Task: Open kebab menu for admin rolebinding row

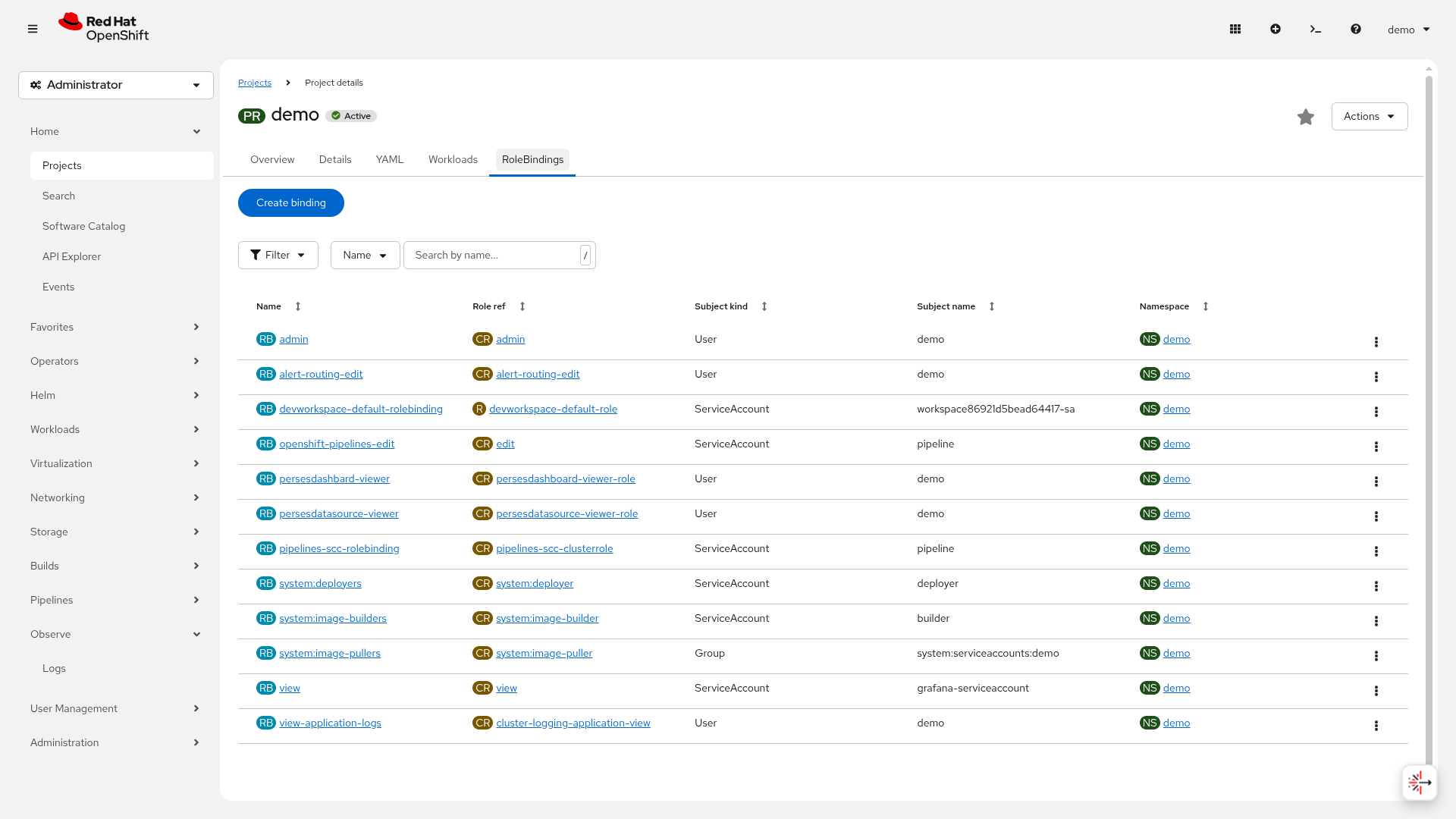Action: [1376, 342]
